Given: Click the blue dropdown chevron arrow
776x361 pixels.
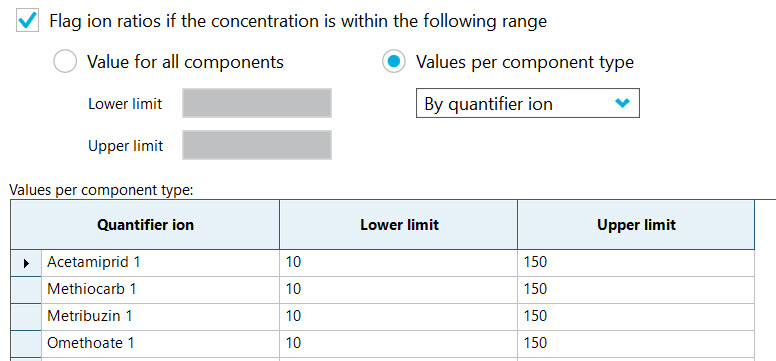Looking at the screenshot, I should click(x=622, y=103).
